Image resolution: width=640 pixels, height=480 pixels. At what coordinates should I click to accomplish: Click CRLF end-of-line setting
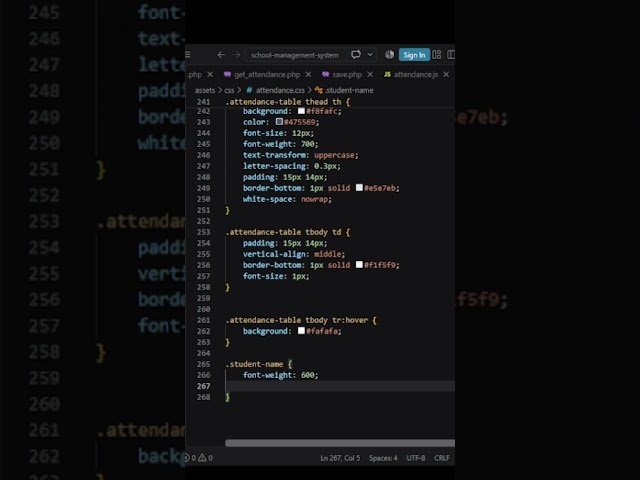442,458
